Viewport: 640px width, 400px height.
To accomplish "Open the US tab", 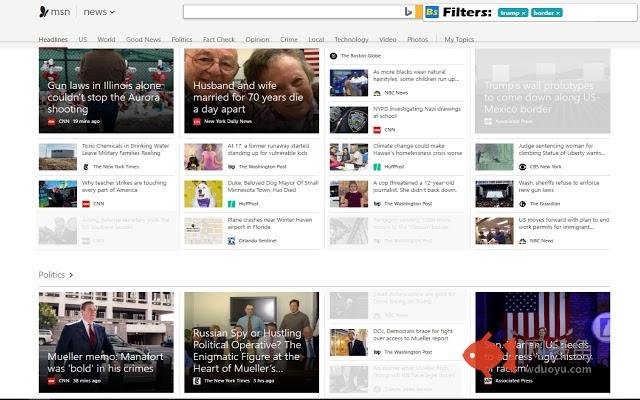I will tap(82, 39).
